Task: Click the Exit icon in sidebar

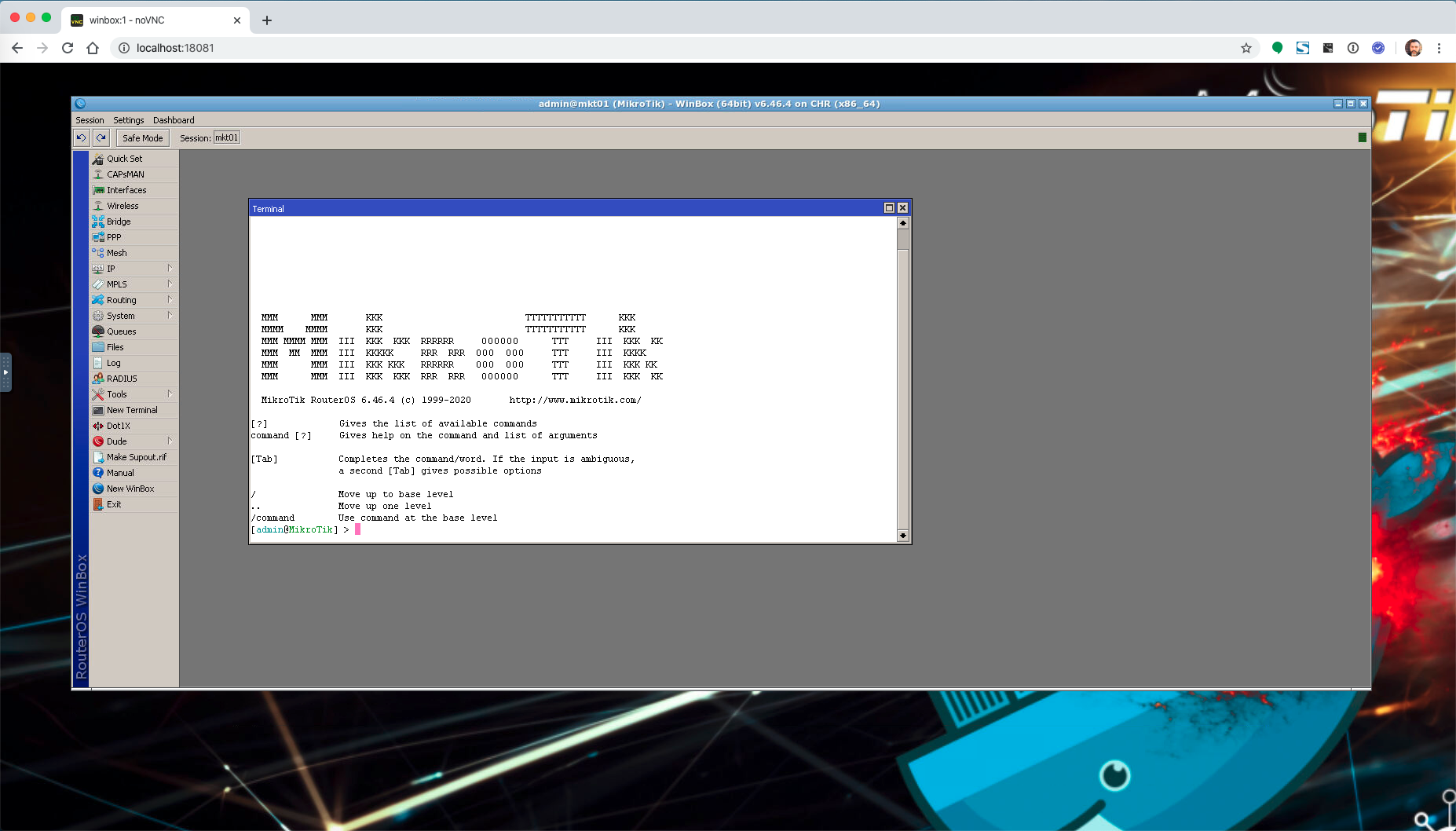Action: tap(98, 504)
